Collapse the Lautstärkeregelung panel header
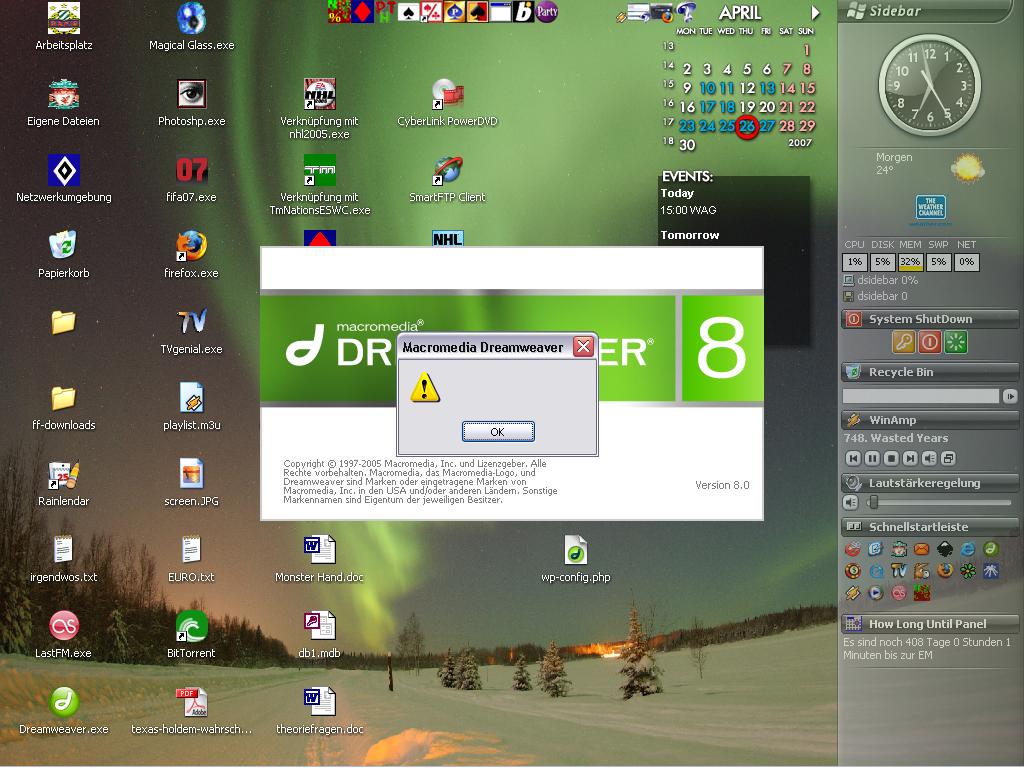This screenshot has height=768, width=1024. [930, 483]
